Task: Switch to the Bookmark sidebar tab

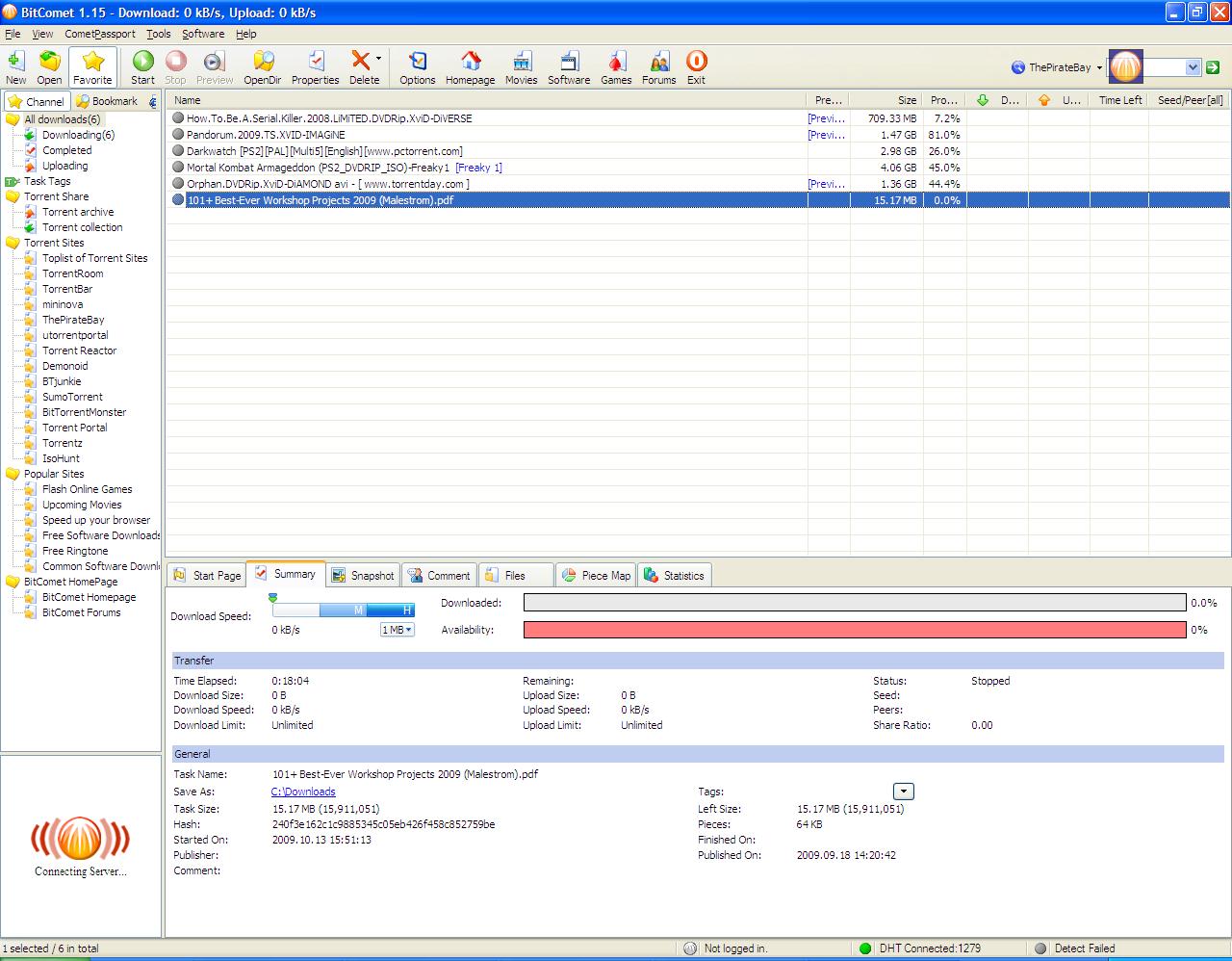Action: point(107,101)
